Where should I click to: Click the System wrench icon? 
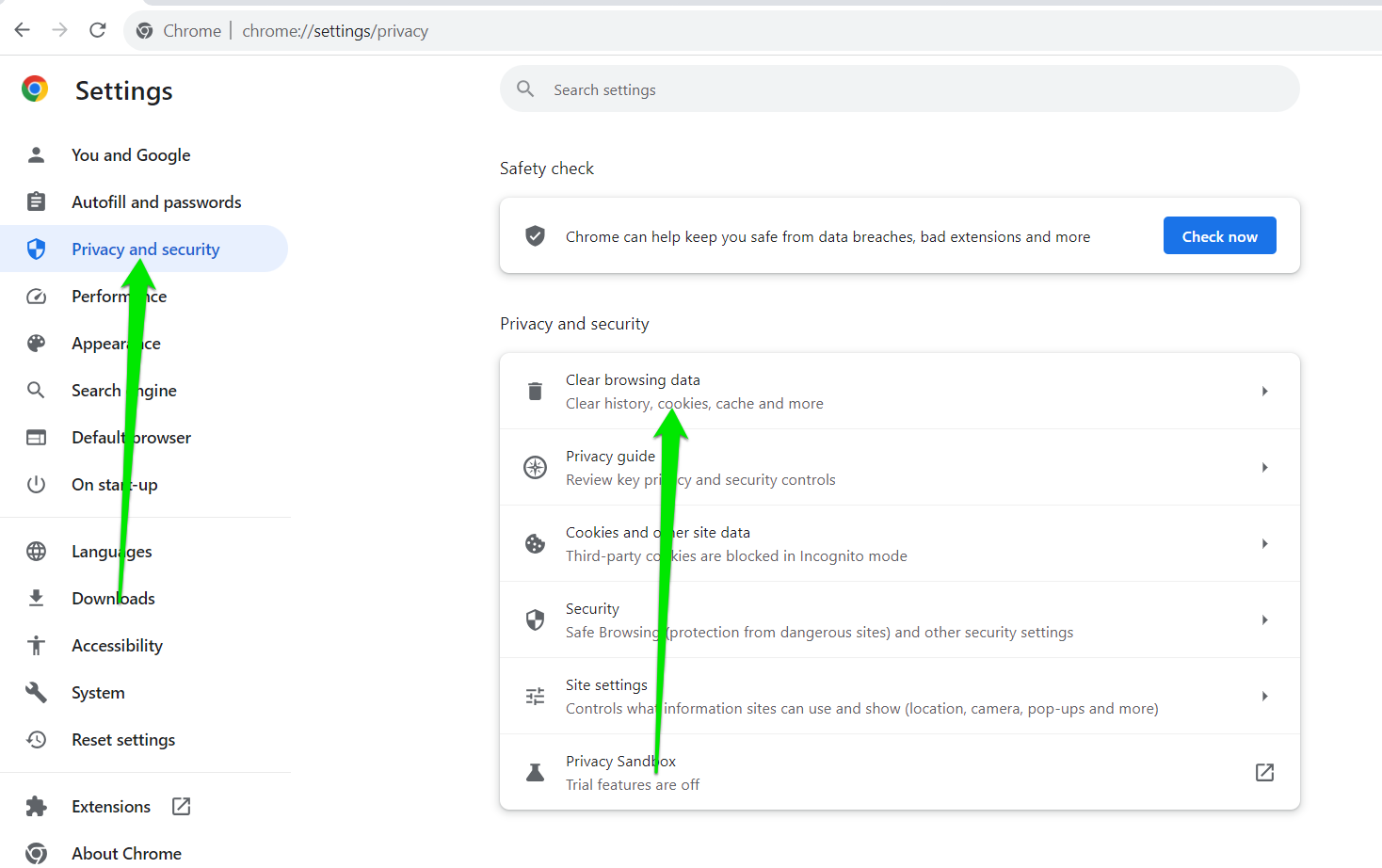click(36, 693)
